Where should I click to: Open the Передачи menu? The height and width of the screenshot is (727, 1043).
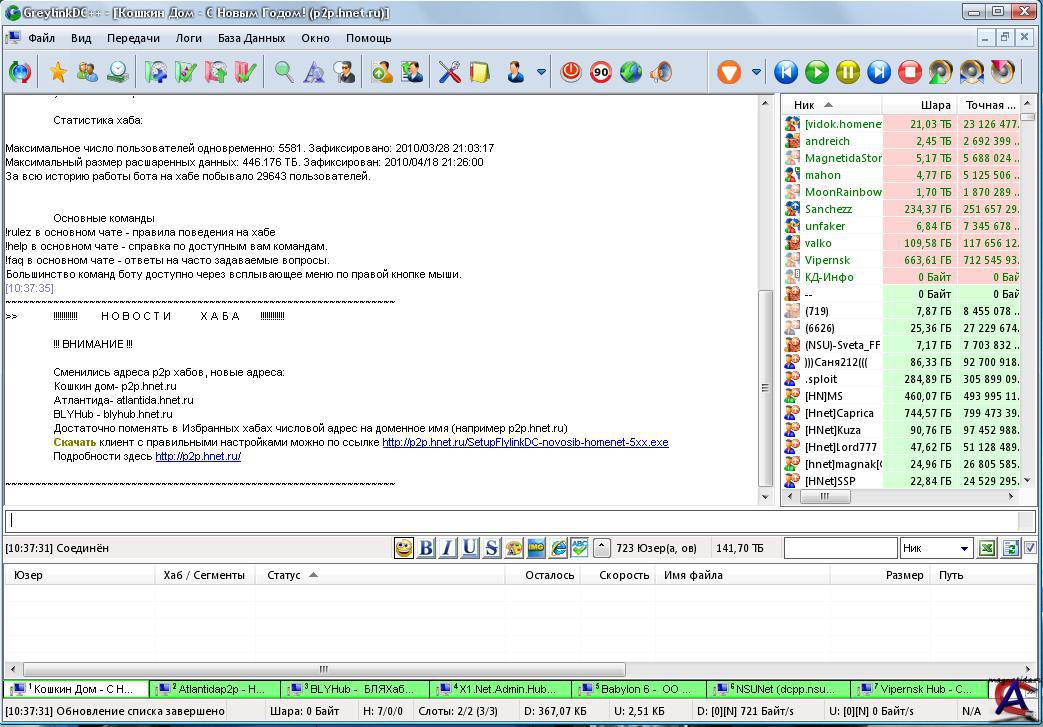[133, 38]
